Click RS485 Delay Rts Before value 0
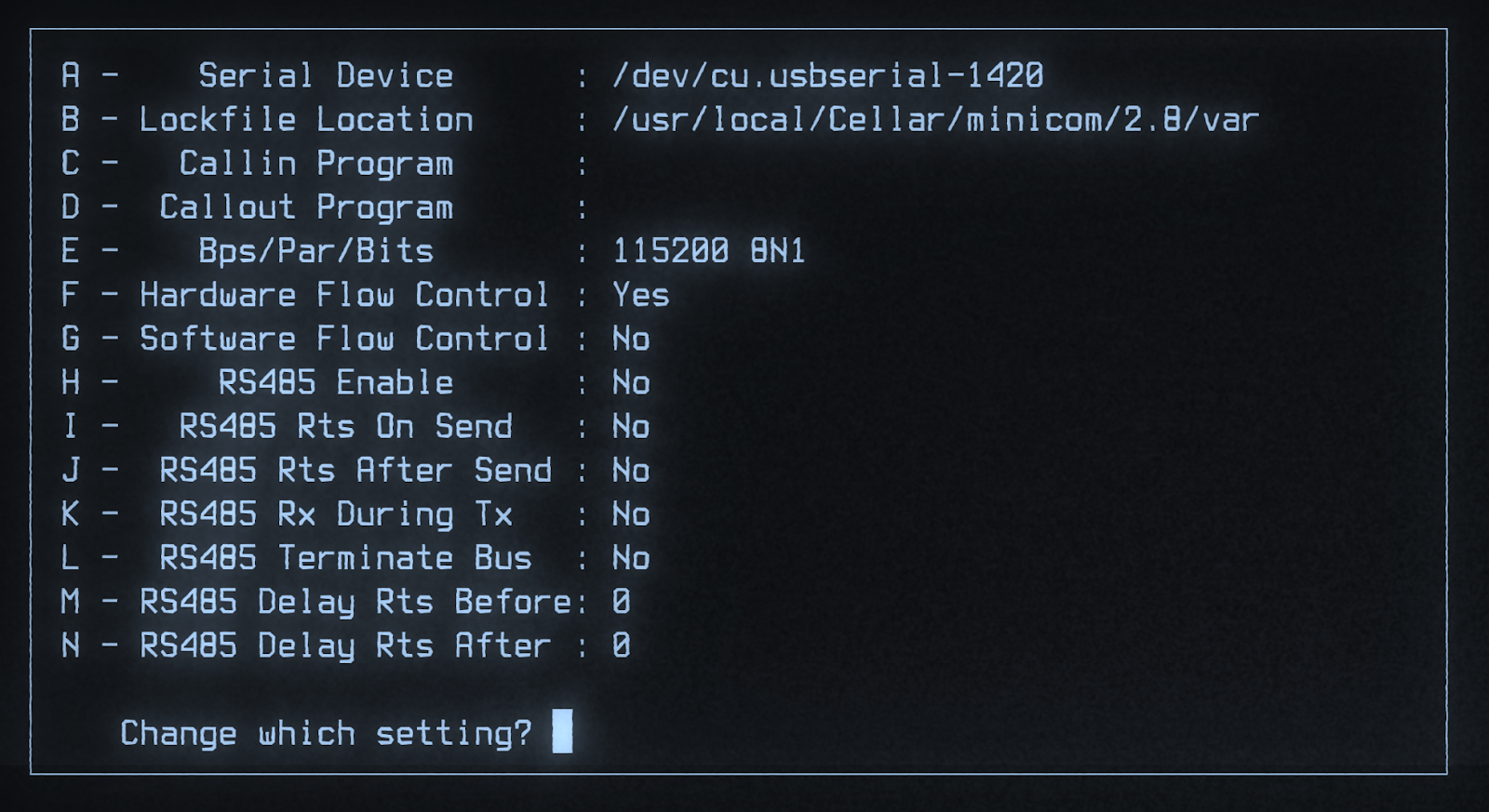The image size is (1489, 812). (x=622, y=602)
